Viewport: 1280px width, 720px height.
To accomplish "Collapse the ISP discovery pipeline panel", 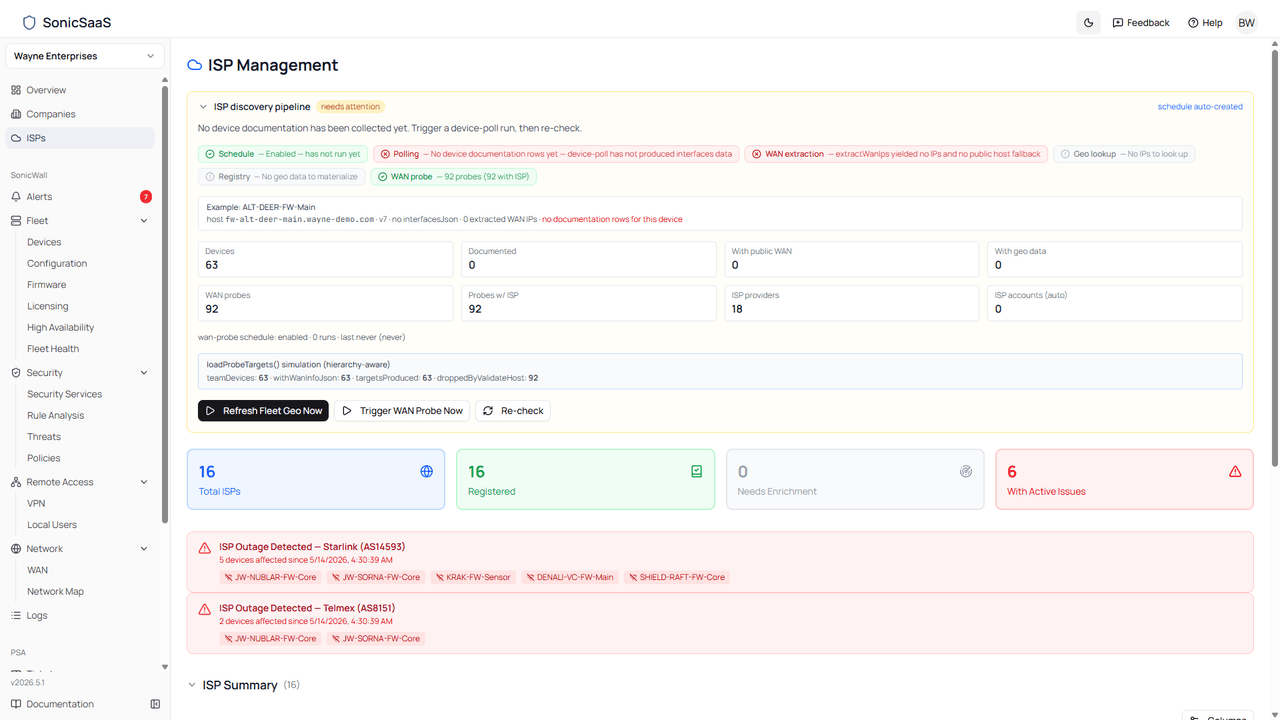I will point(203,107).
